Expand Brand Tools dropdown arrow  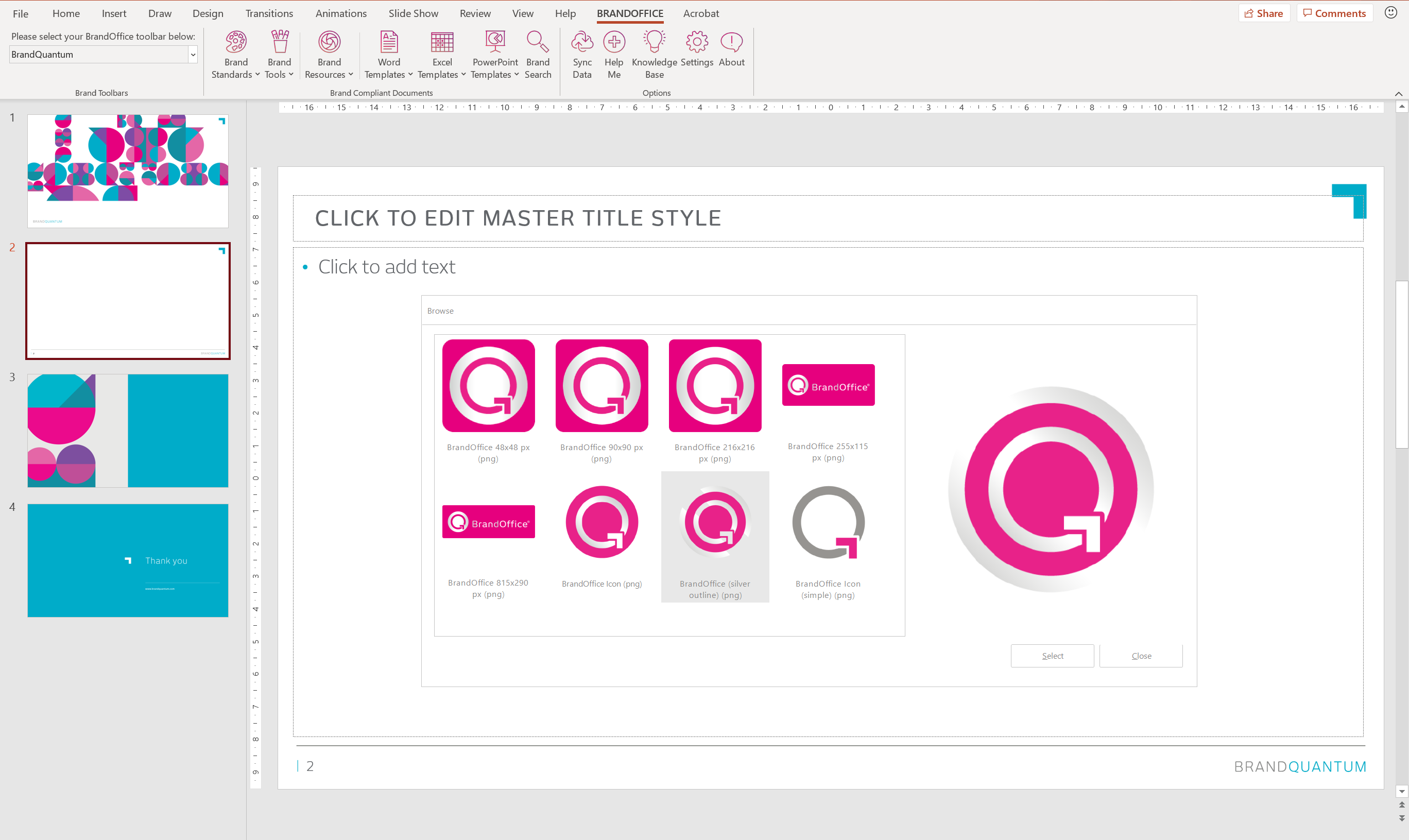(291, 74)
